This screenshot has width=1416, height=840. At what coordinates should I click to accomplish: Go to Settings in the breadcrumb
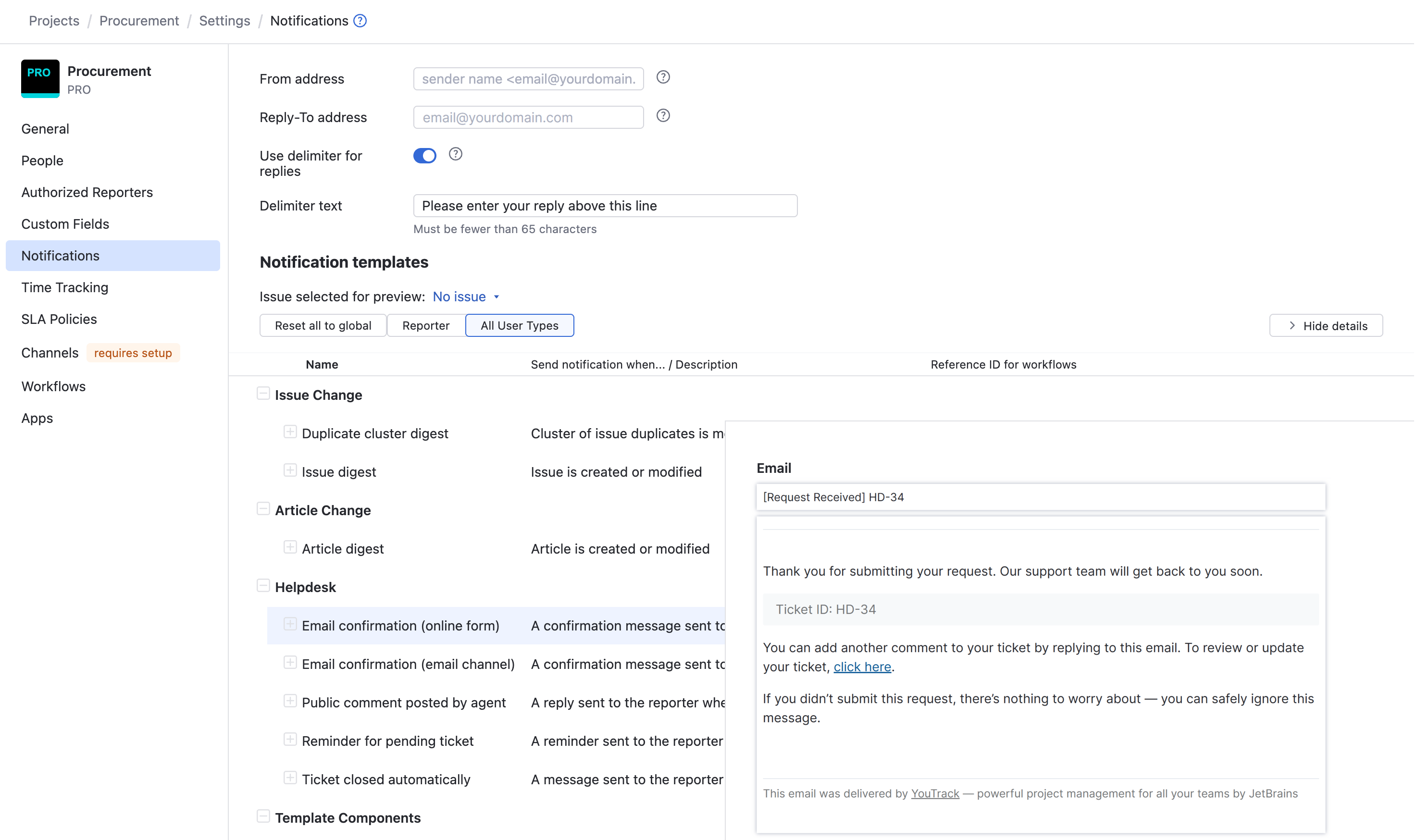coord(225,21)
